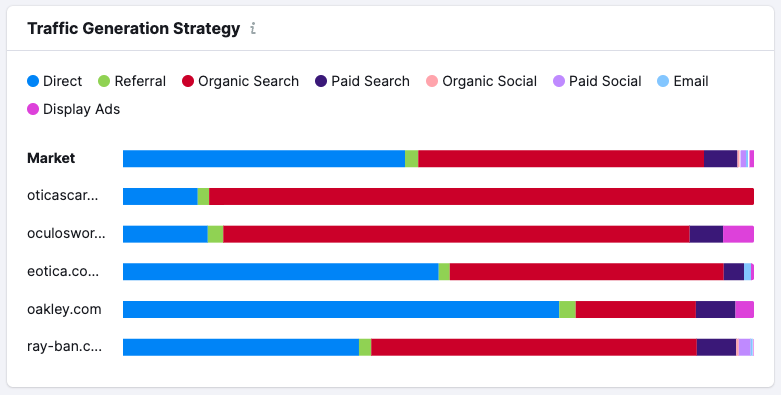Toggle the Paid Search legend item
781x395 pixels.
362,81
